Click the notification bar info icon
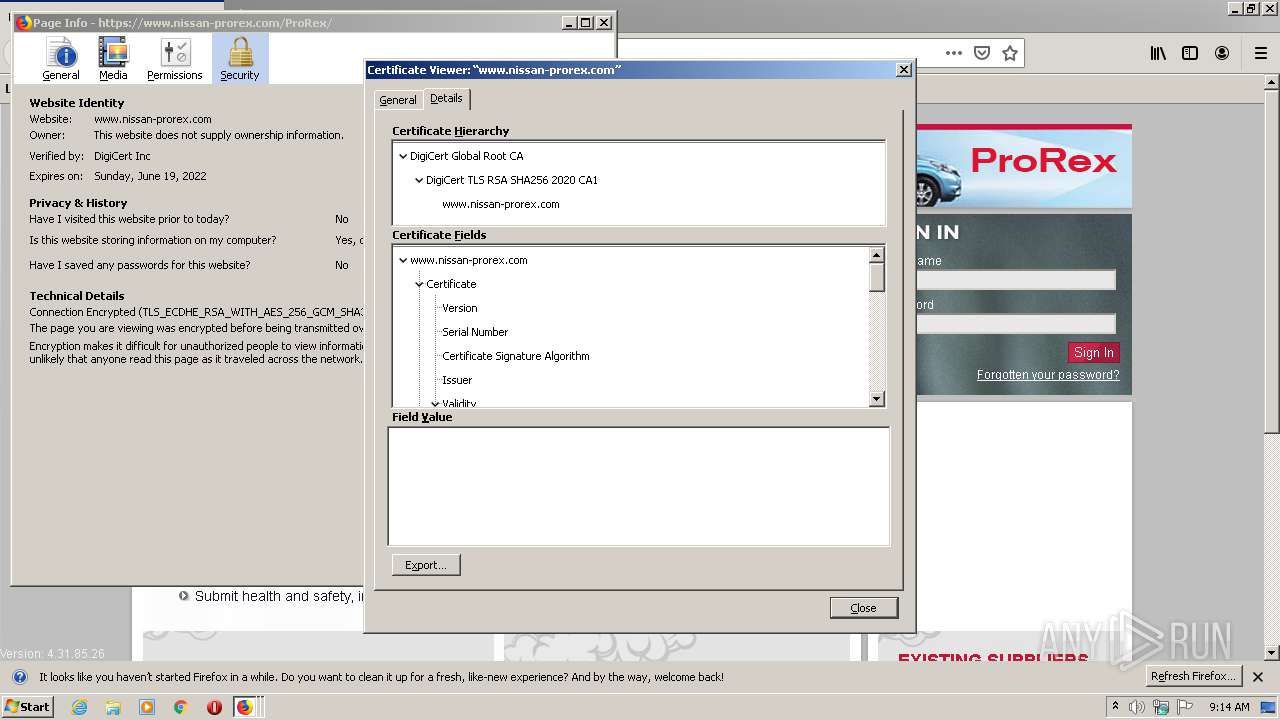The width and height of the screenshot is (1280, 720). [x=19, y=677]
